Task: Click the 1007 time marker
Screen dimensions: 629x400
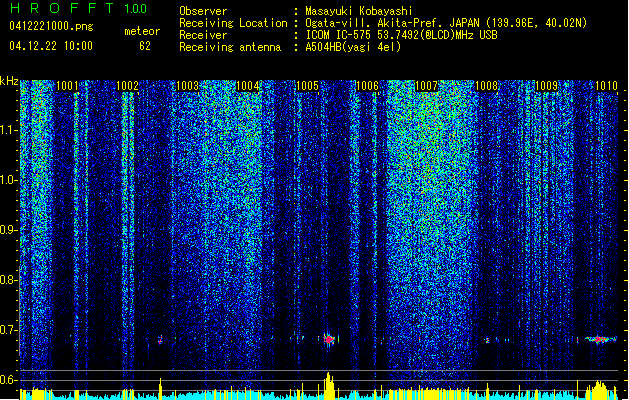Action: pos(426,85)
